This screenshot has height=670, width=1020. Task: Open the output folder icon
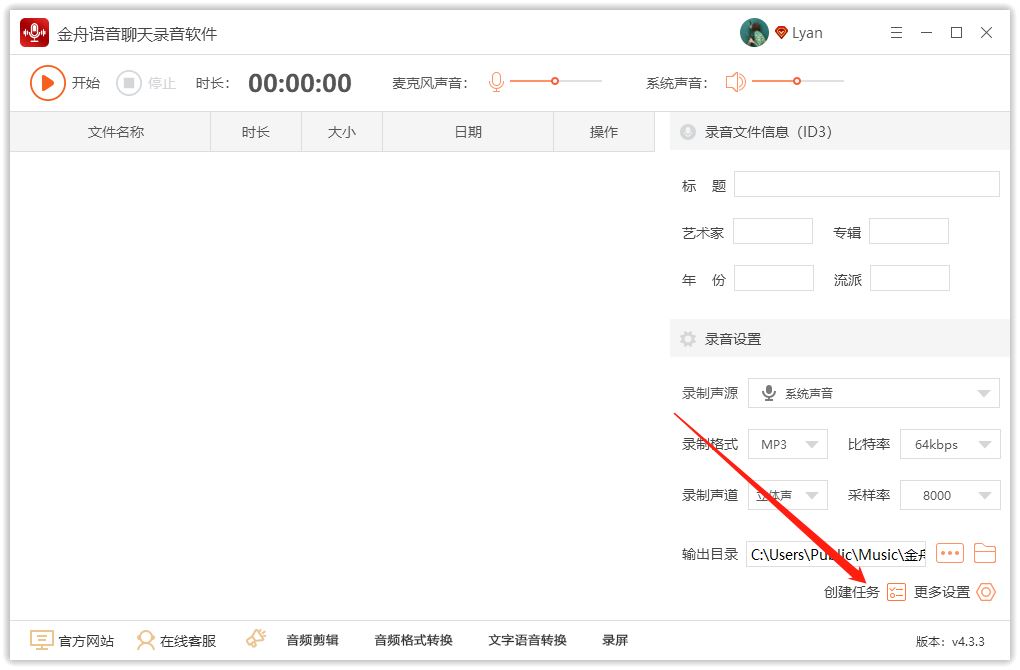[985, 553]
